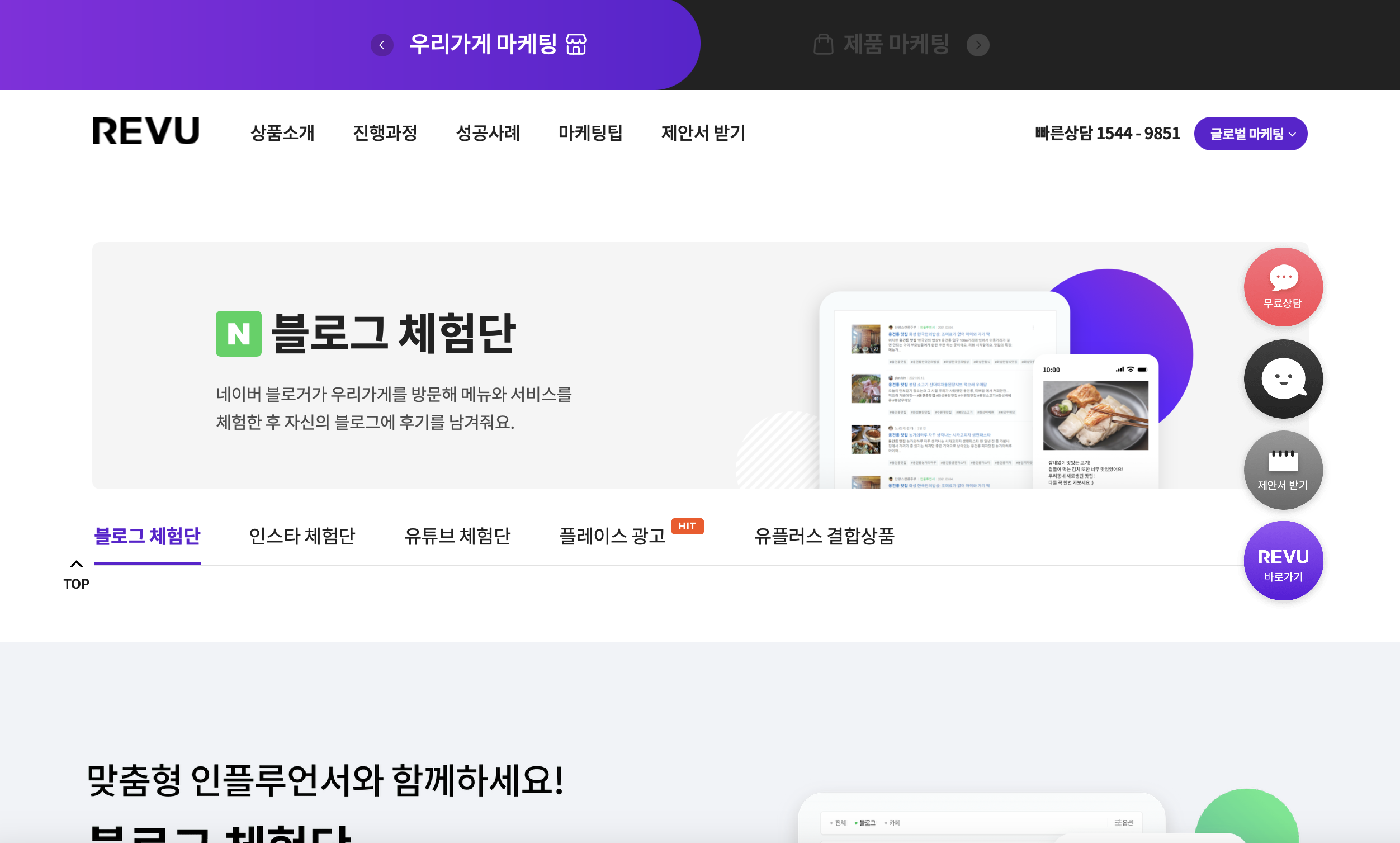
Task: Select the 인스타 체험단 tab
Action: click(302, 536)
